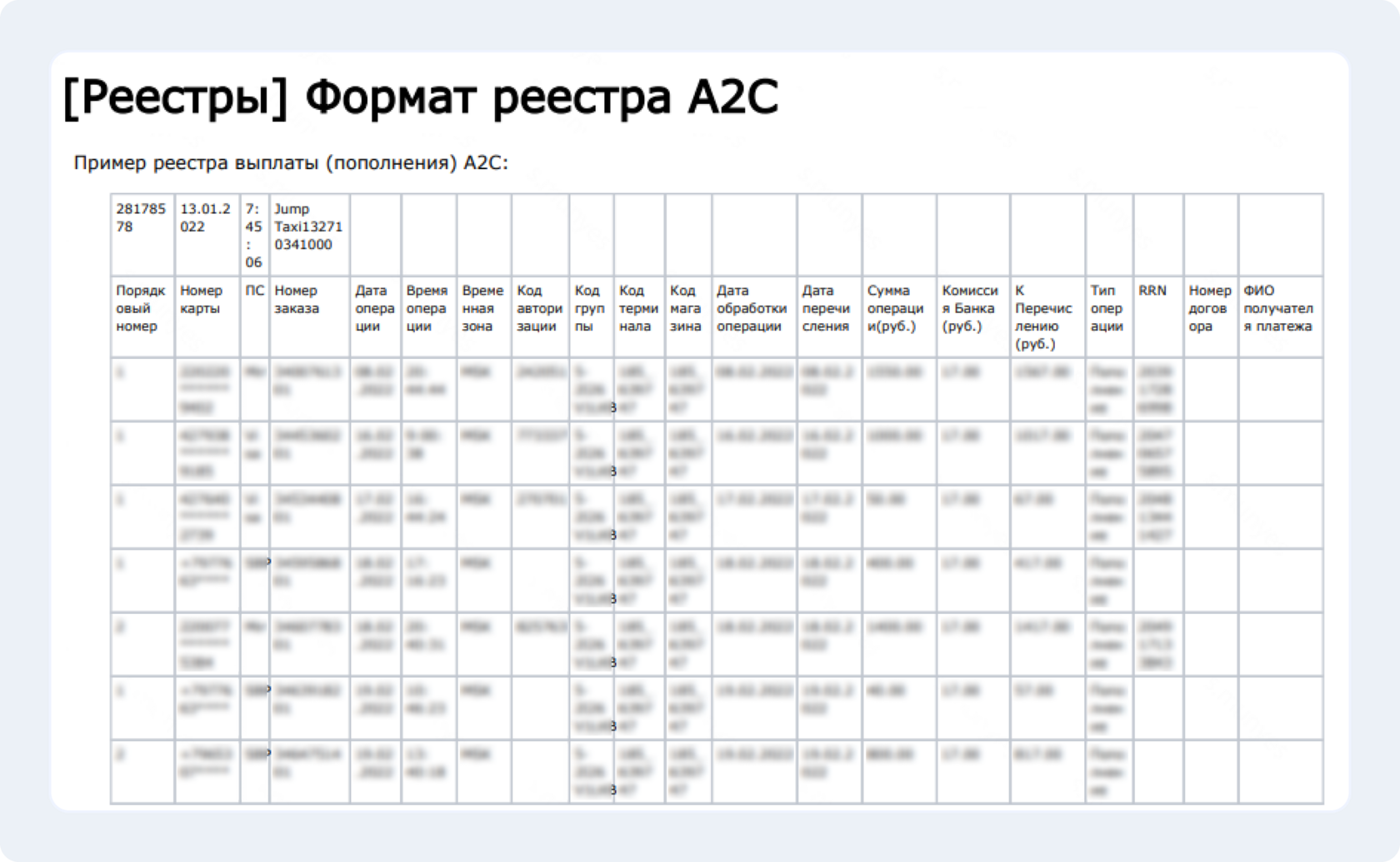The width and height of the screenshot is (1400, 862).
Task: Select the date cell 13.01.2022
Action: (x=206, y=218)
